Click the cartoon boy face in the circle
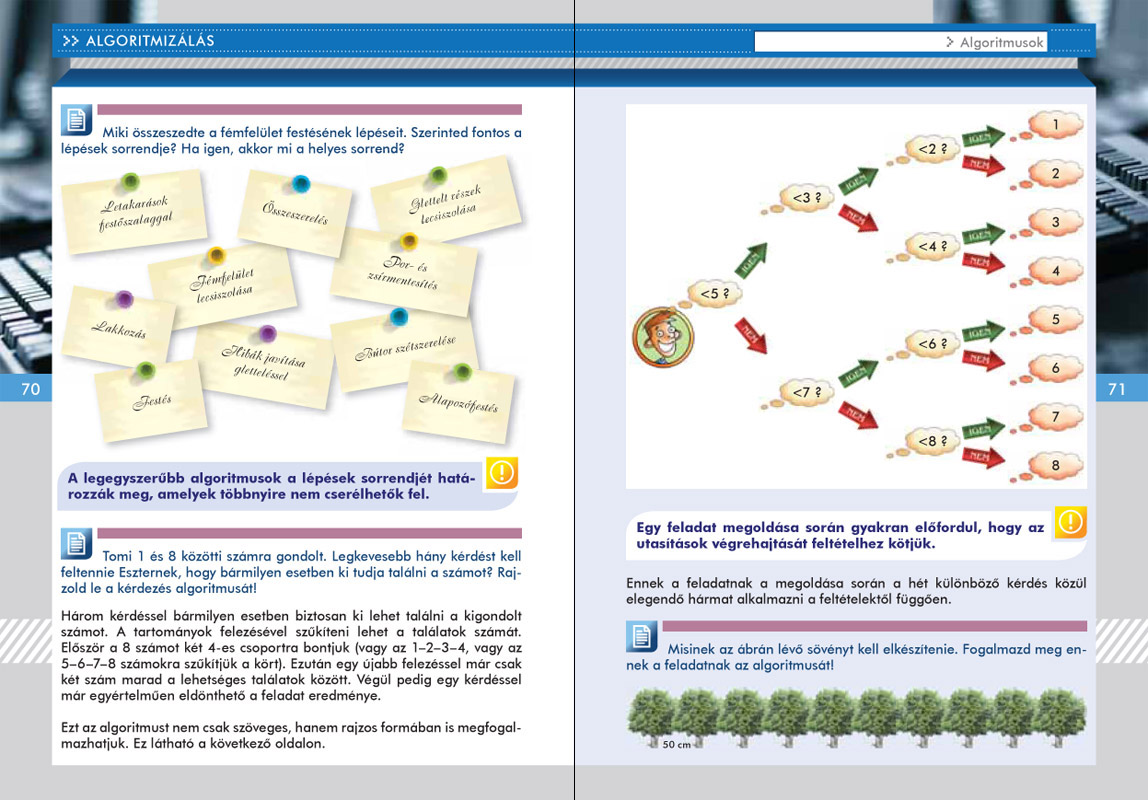The image size is (1148, 800). pos(662,335)
